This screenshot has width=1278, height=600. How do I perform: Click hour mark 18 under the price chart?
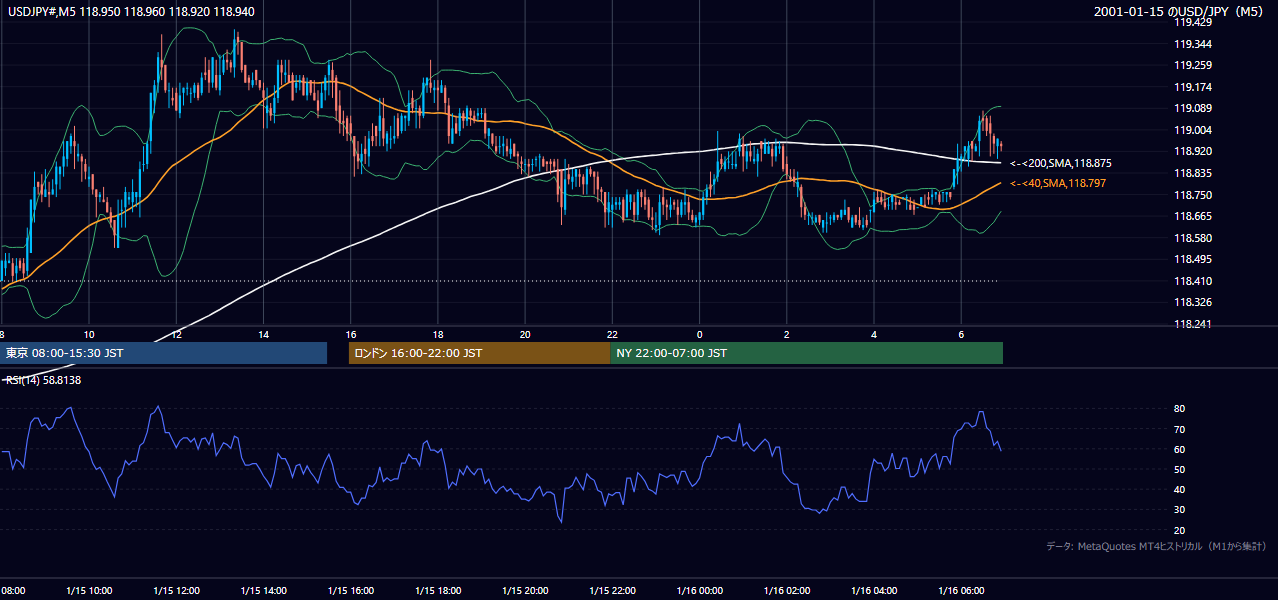click(x=438, y=334)
